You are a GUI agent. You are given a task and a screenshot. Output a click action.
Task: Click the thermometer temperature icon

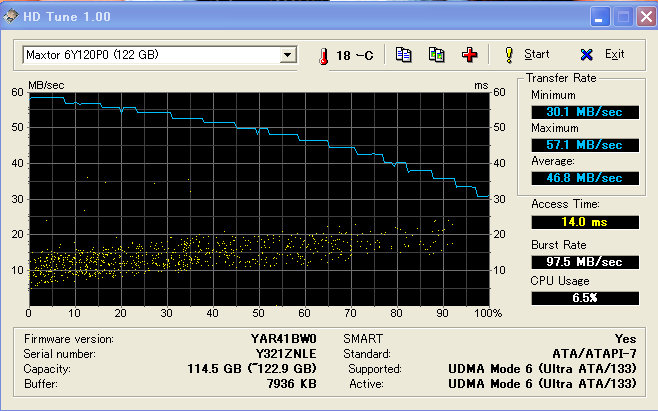(325, 55)
